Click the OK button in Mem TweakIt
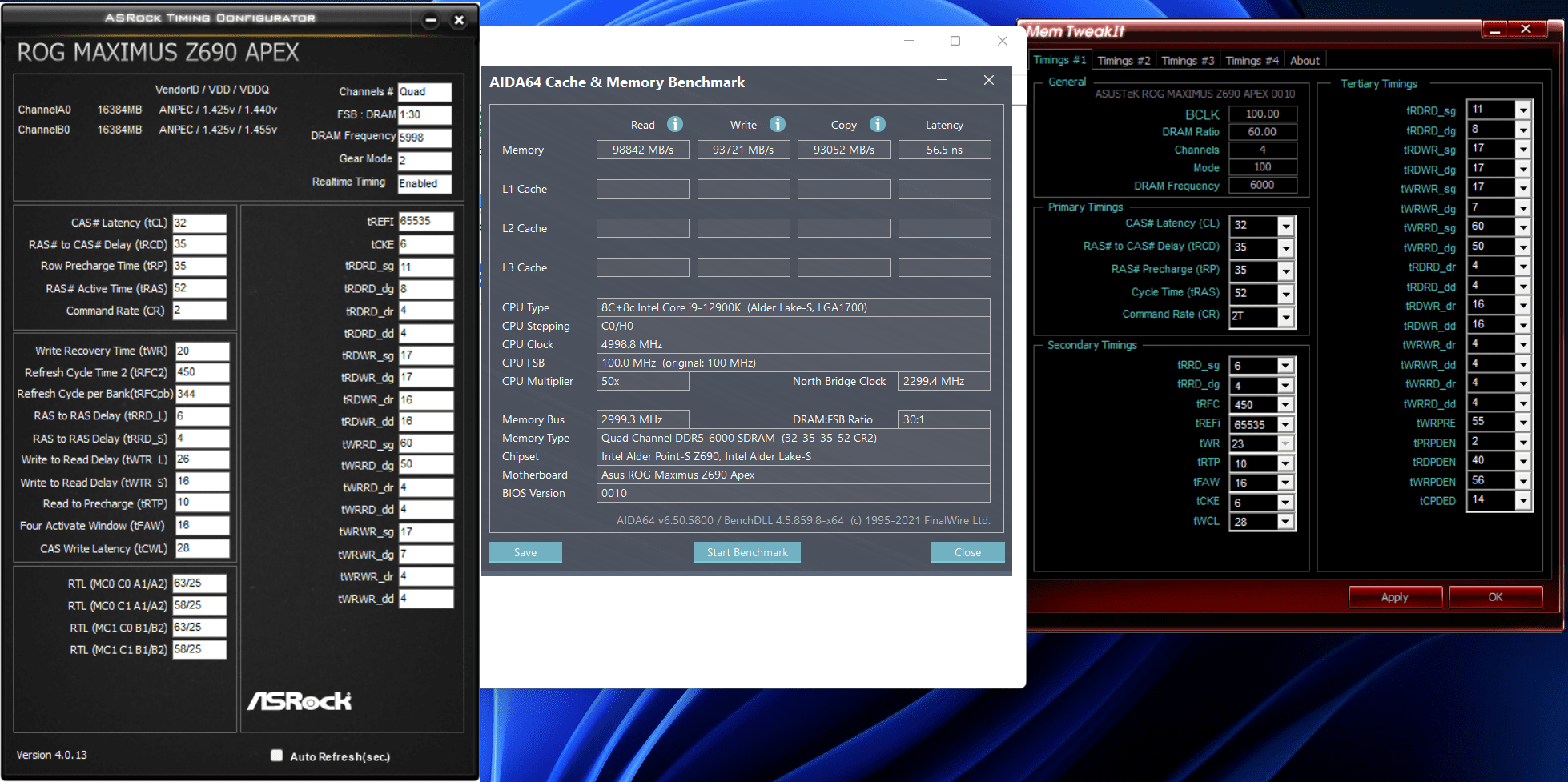This screenshot has width=1568, height=782. (x=1495, y=597)
